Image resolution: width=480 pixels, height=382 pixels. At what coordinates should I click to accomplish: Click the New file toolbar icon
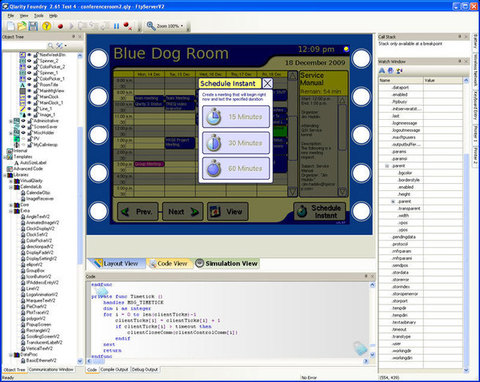pos(11,26)
